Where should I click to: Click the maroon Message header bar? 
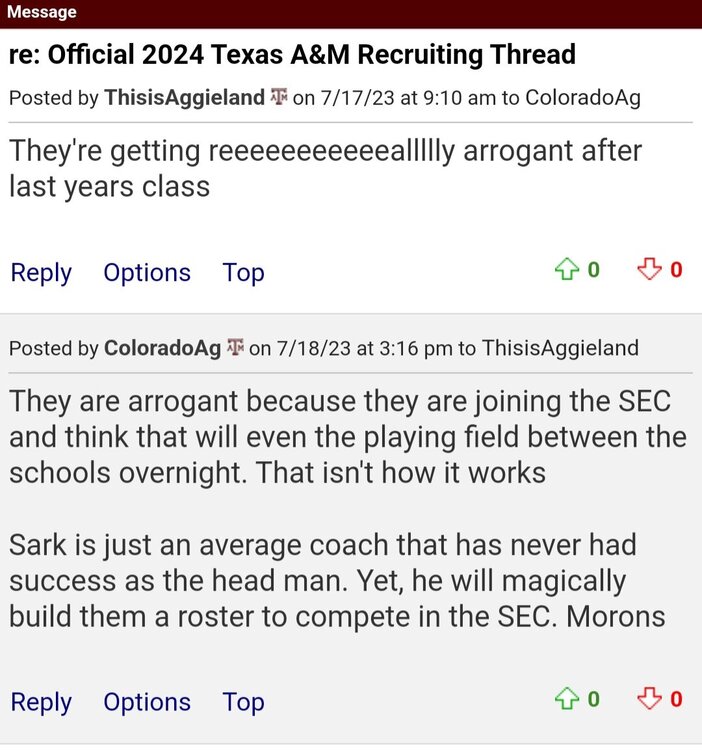(x=350, y=13)
